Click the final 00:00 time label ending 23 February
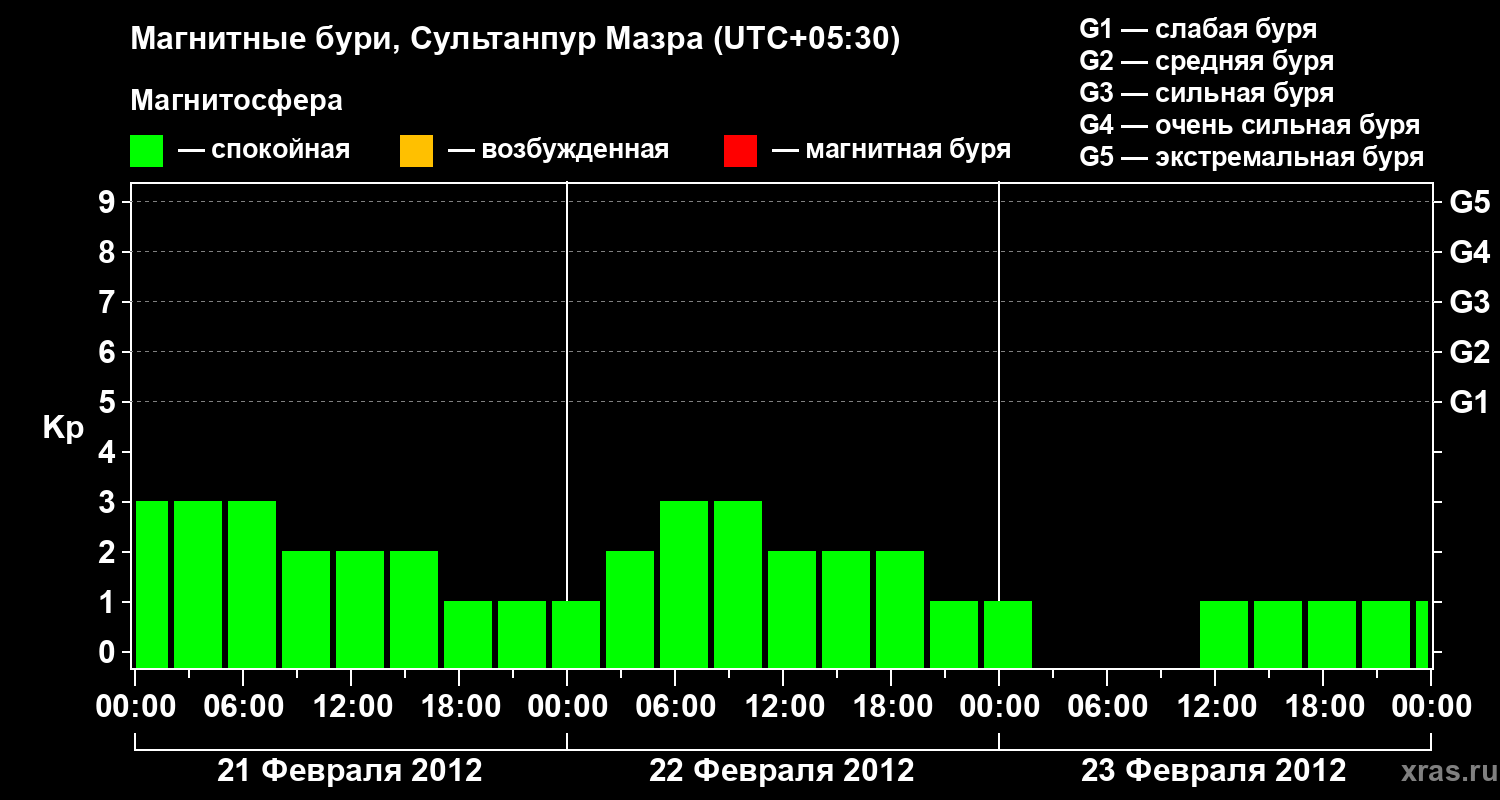Screen dimensions: 1500x800 point(1431,707)
